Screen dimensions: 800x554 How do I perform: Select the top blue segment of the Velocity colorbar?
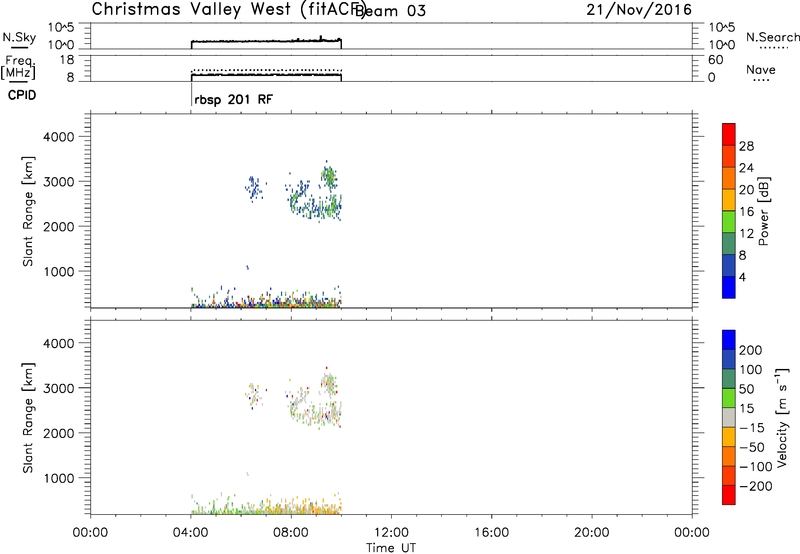tap(729, 340)
